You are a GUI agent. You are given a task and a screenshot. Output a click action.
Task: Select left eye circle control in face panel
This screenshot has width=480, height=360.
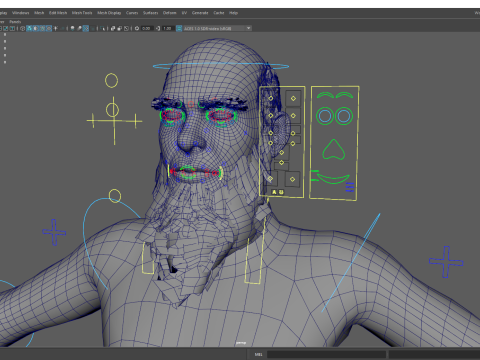325,116
